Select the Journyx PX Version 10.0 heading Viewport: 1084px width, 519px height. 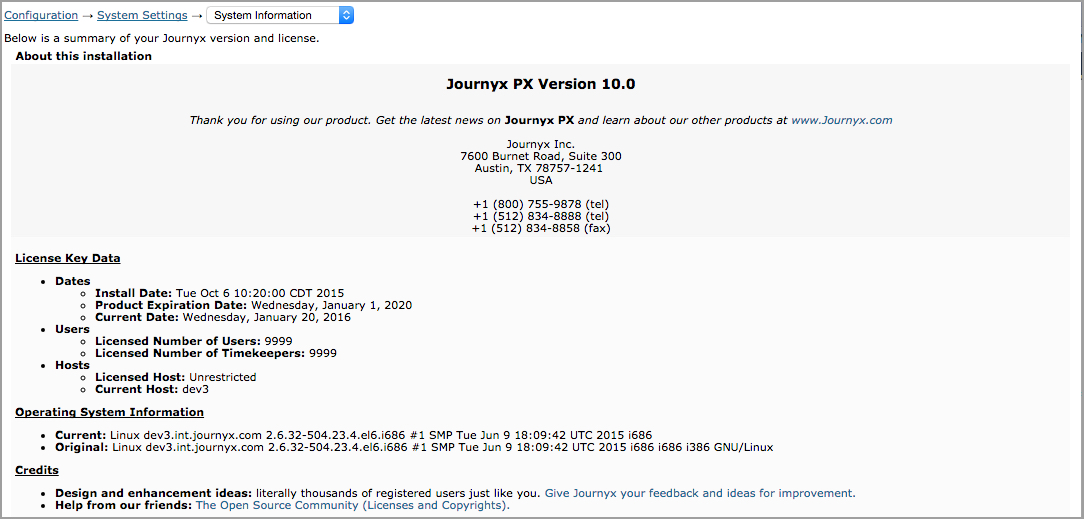point(541,84)
